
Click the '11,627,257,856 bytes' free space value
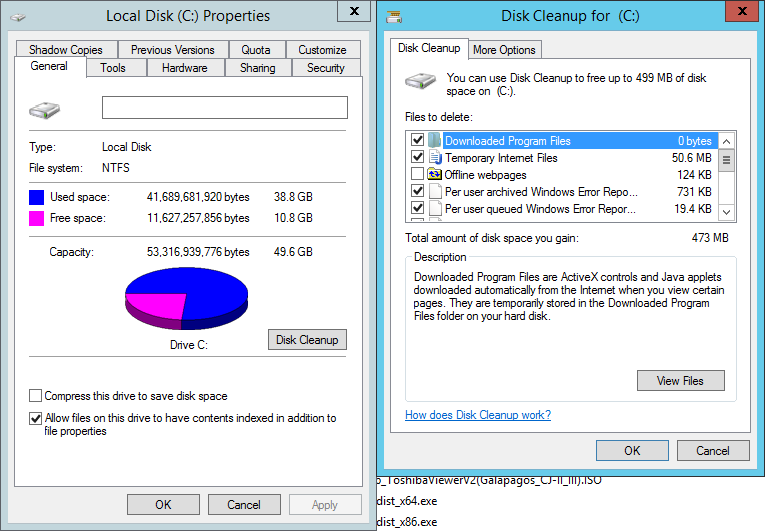(198, 218)
